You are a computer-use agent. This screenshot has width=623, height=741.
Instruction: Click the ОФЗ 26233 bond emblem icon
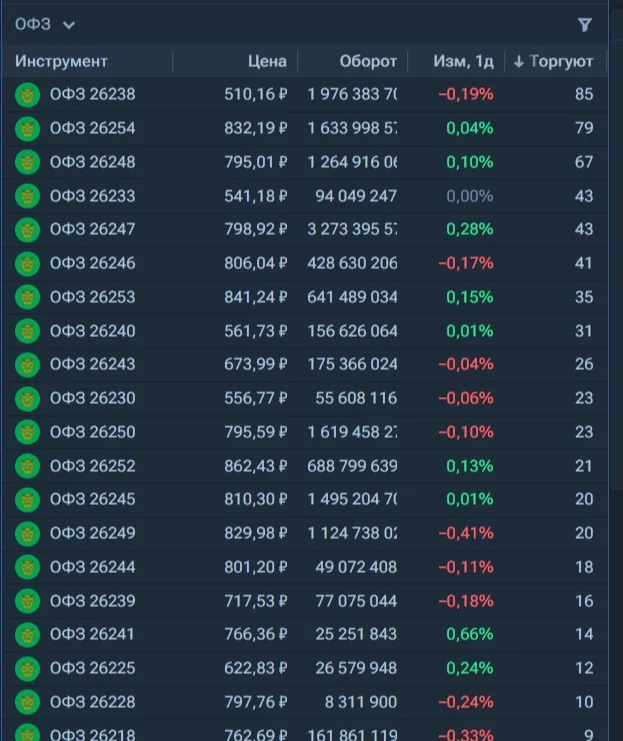pos(27,196)
